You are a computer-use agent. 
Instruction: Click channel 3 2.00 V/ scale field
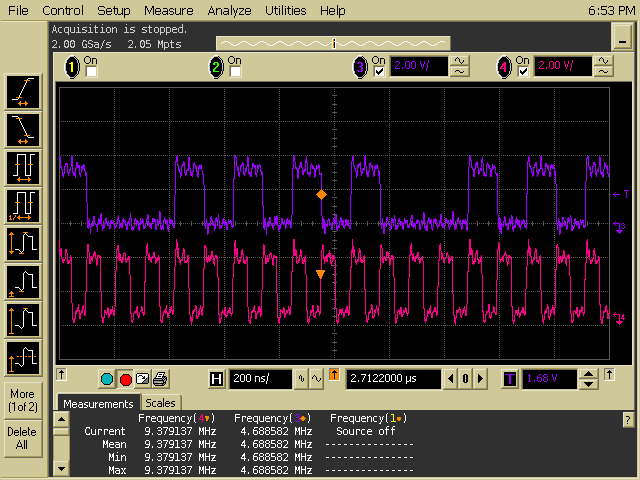(419, 67)
